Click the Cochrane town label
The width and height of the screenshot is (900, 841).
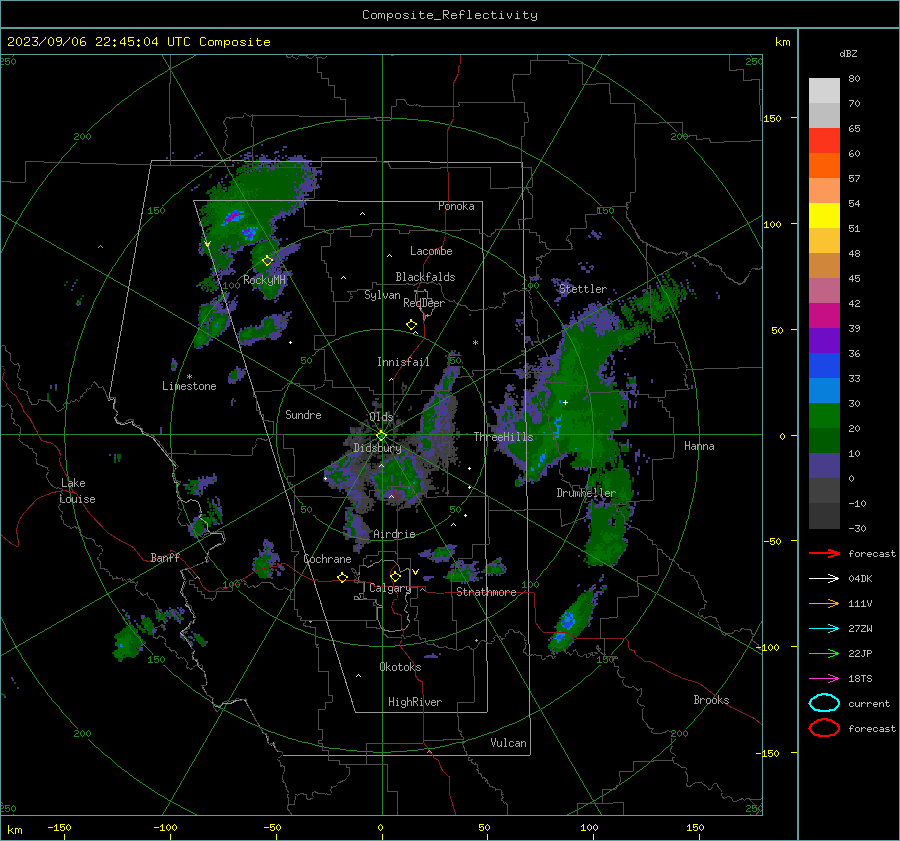click(x=327, y=559)
